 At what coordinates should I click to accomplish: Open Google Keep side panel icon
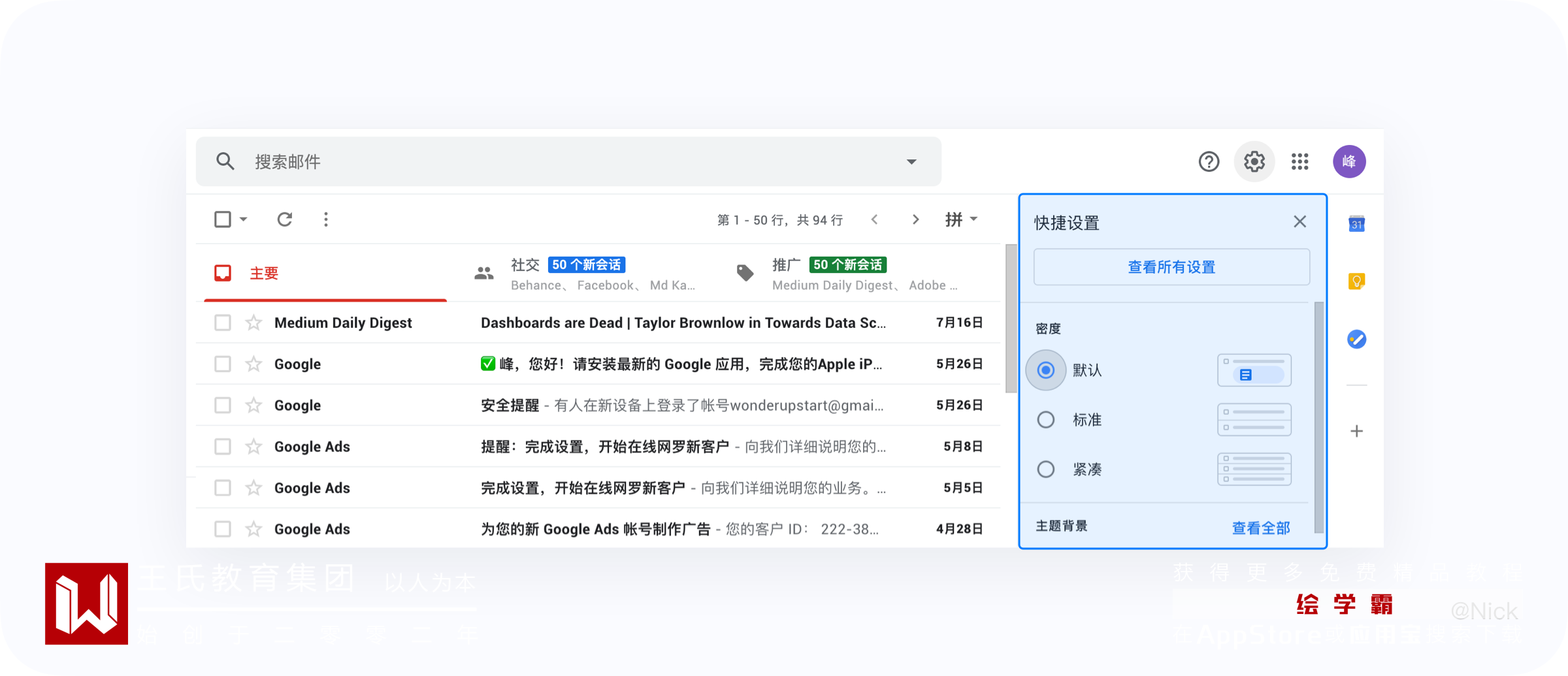coord(1356,282)
